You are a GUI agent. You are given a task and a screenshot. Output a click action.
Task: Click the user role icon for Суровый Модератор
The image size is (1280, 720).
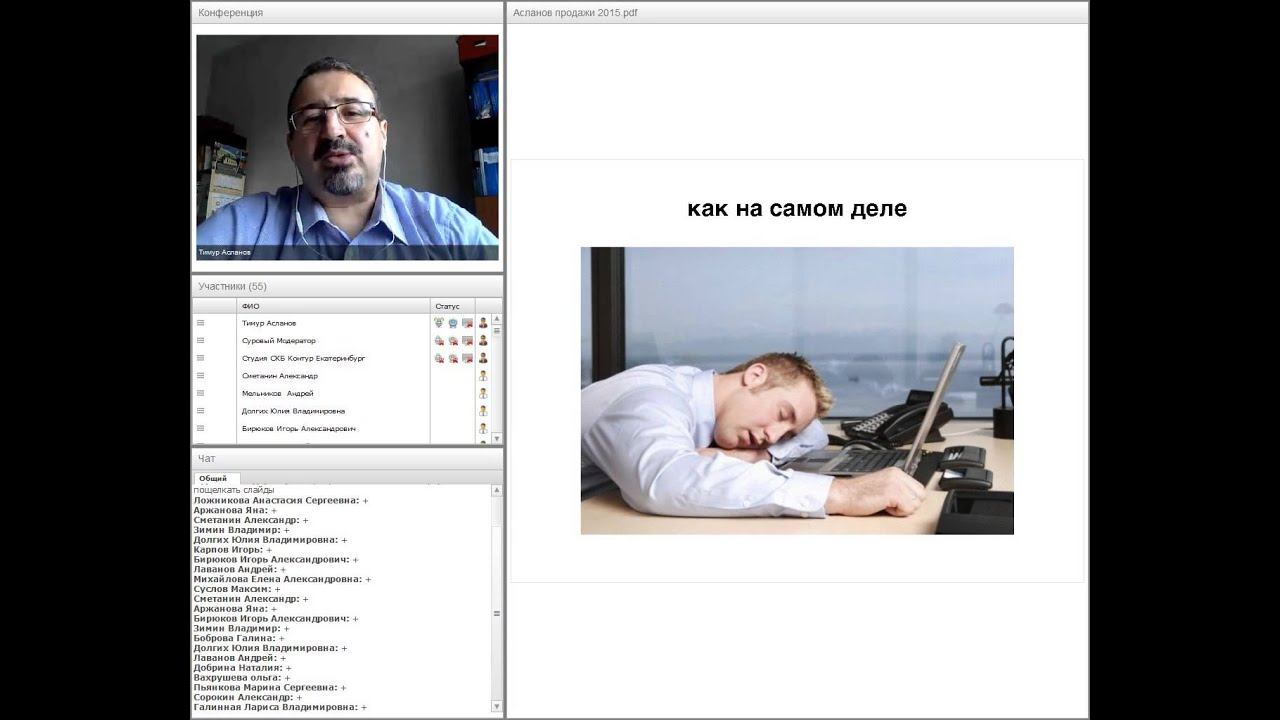(483, 341)
